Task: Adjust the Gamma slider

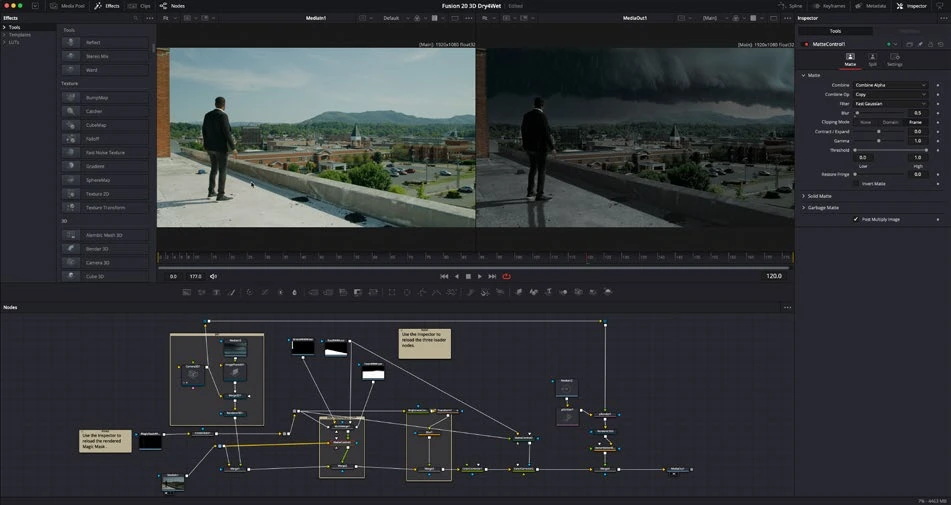Action: [880, 141]
